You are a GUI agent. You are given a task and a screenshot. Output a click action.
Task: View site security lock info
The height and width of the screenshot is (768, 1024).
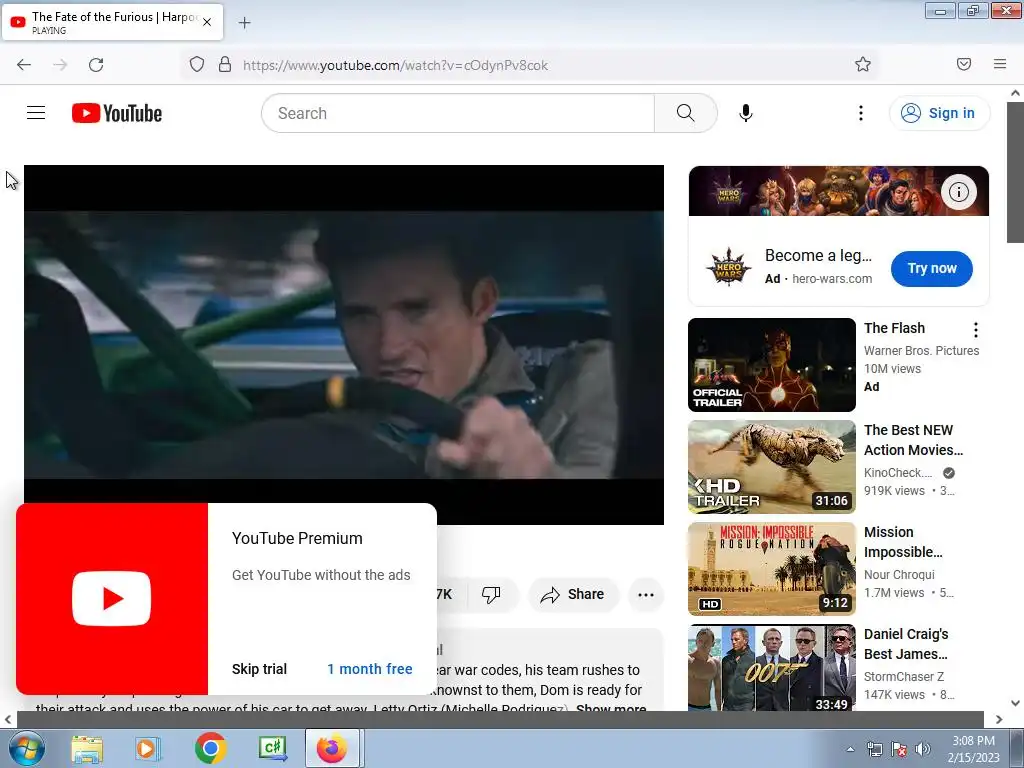point(225,64)
